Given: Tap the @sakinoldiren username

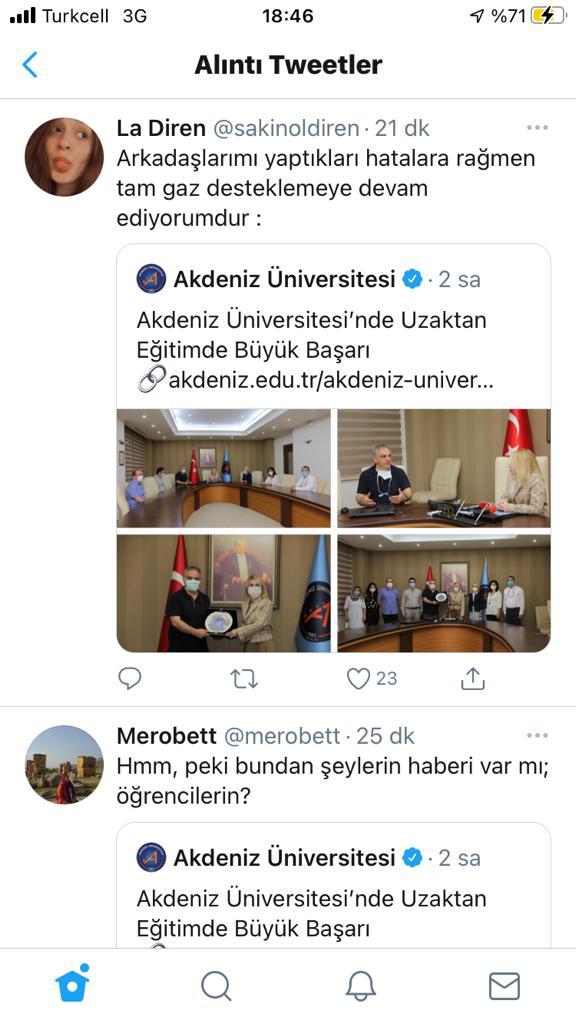Looking at the screenshot, I should pyautogui.click(x=286, y=128).
